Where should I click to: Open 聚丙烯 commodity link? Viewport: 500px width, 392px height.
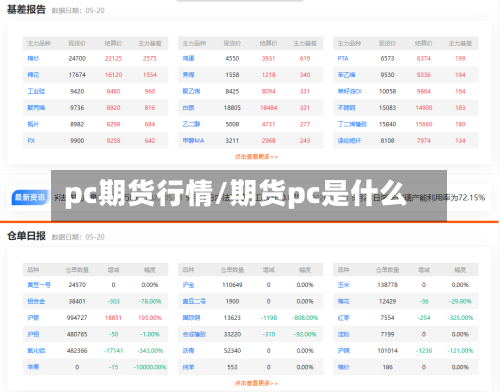tap(36, 108)
